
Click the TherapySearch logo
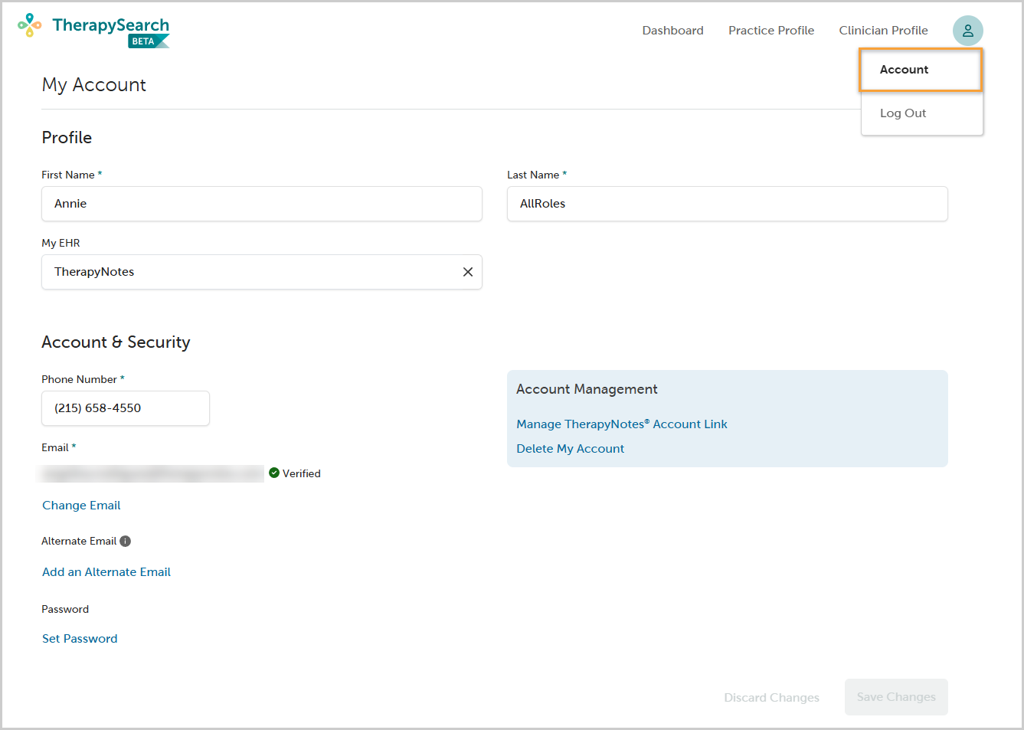click(x=94, y=30)
